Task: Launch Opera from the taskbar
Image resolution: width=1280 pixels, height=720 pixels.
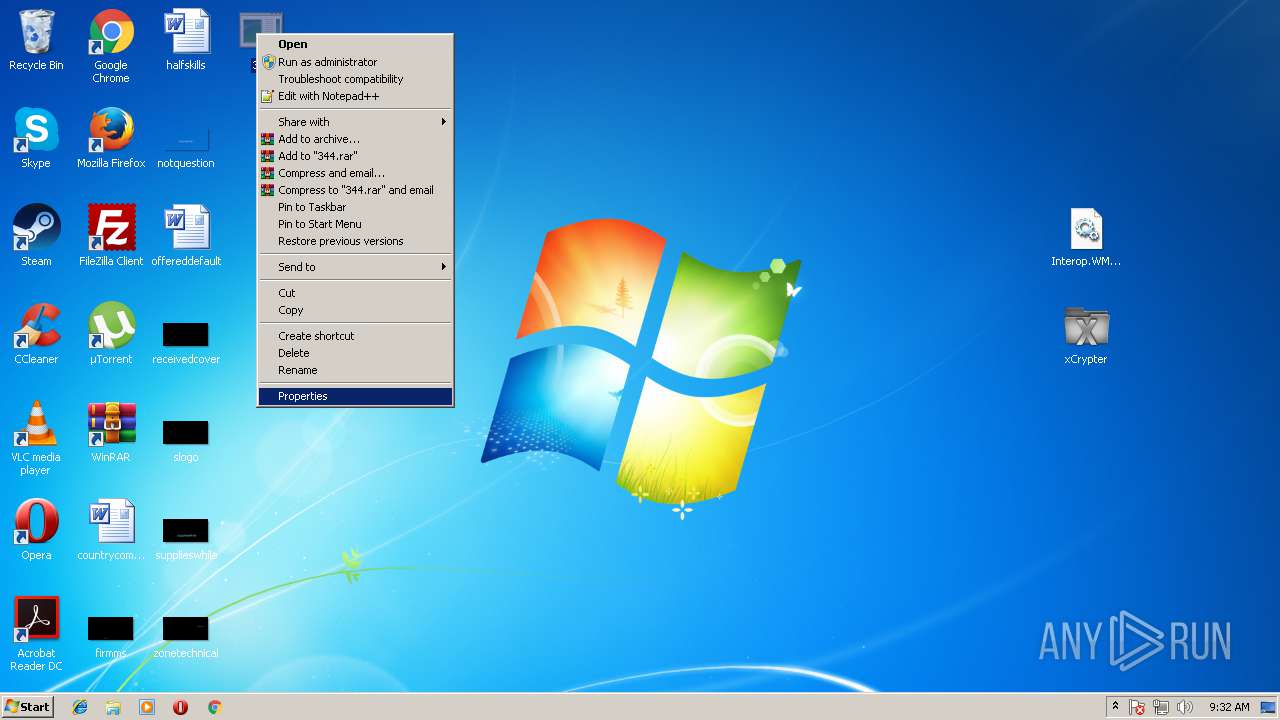Action: pos(180,707)
